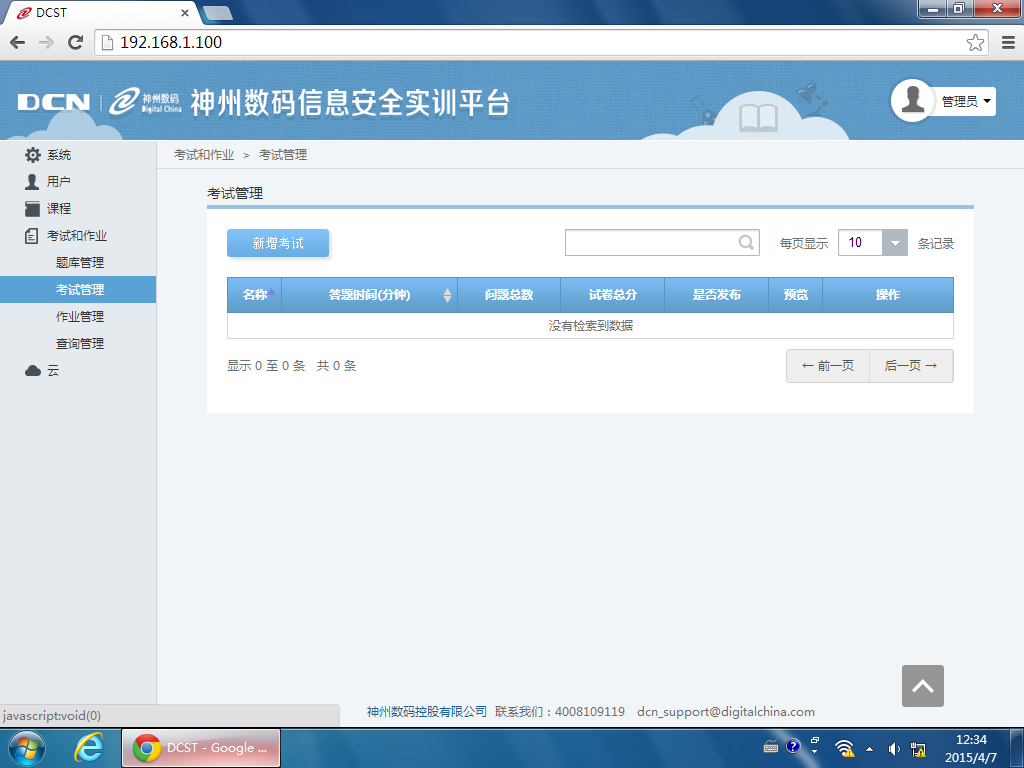Viewport: 1024px width, 768px height.
Task: Click the help question mark tray icon
Action: (x=793, y=746)
